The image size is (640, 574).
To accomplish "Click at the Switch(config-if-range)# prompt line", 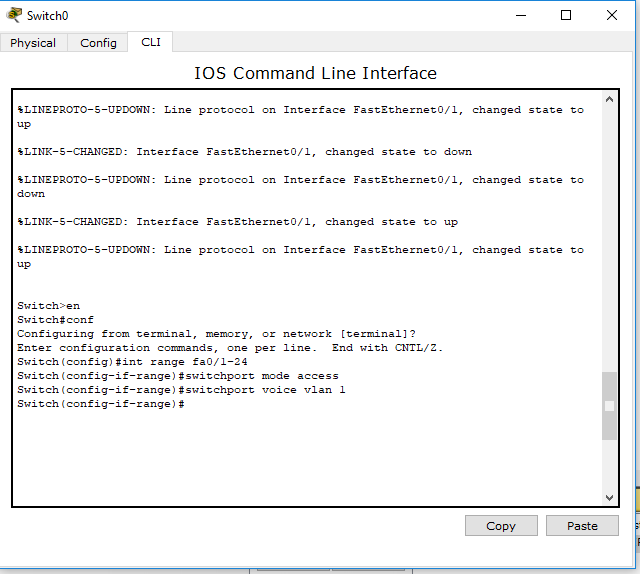I will [101, 404].
